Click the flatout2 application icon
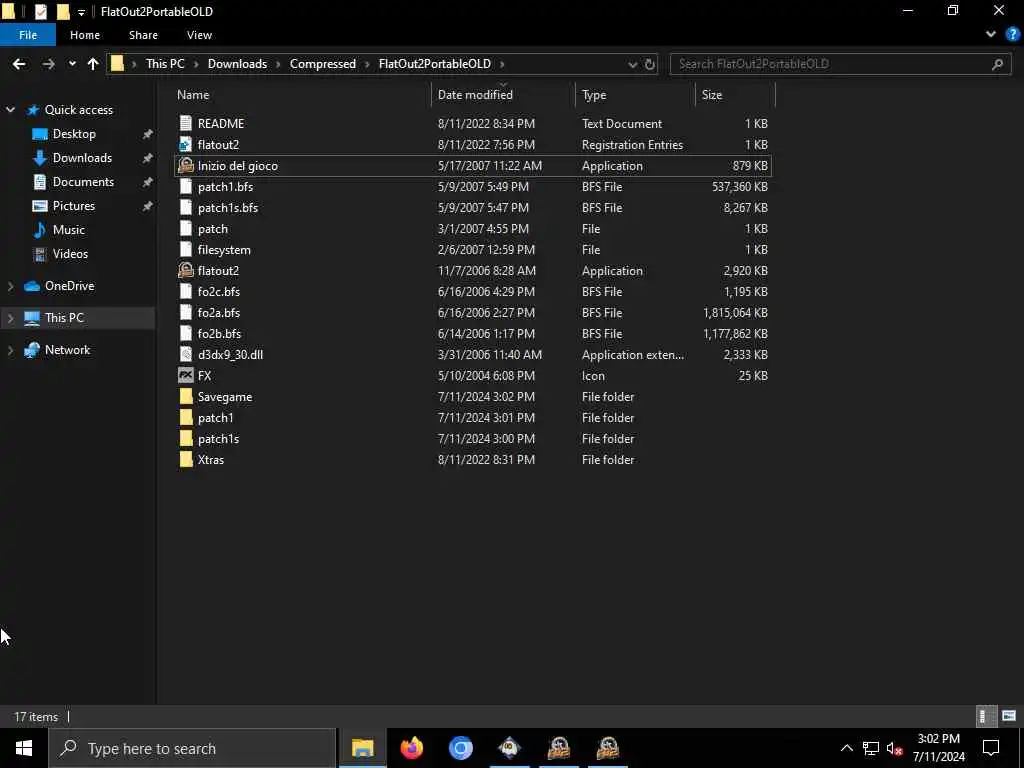The width and height of the screenshot is (1024, 768). [185, 270]
